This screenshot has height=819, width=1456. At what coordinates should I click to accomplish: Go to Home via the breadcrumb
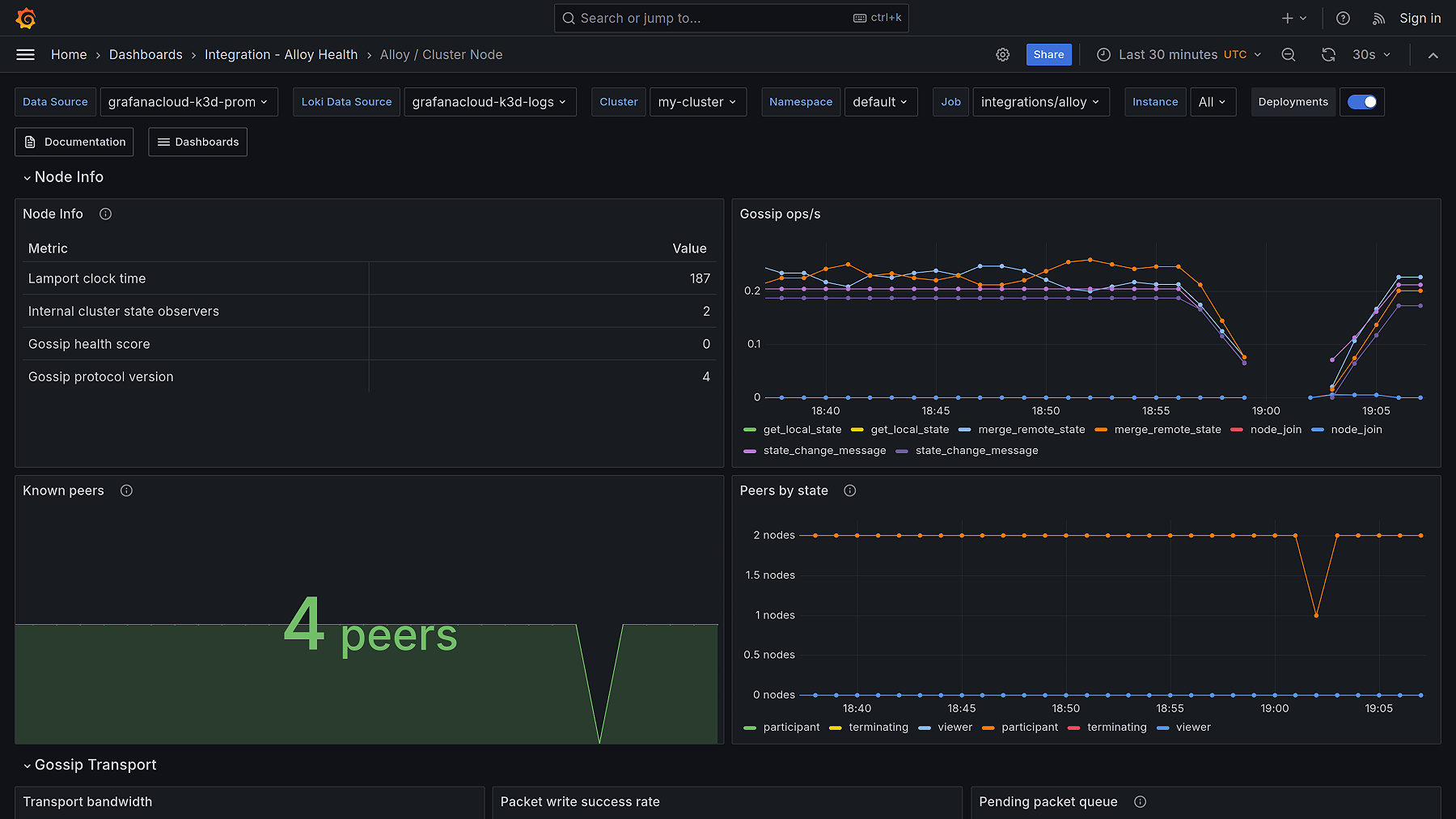69,54
